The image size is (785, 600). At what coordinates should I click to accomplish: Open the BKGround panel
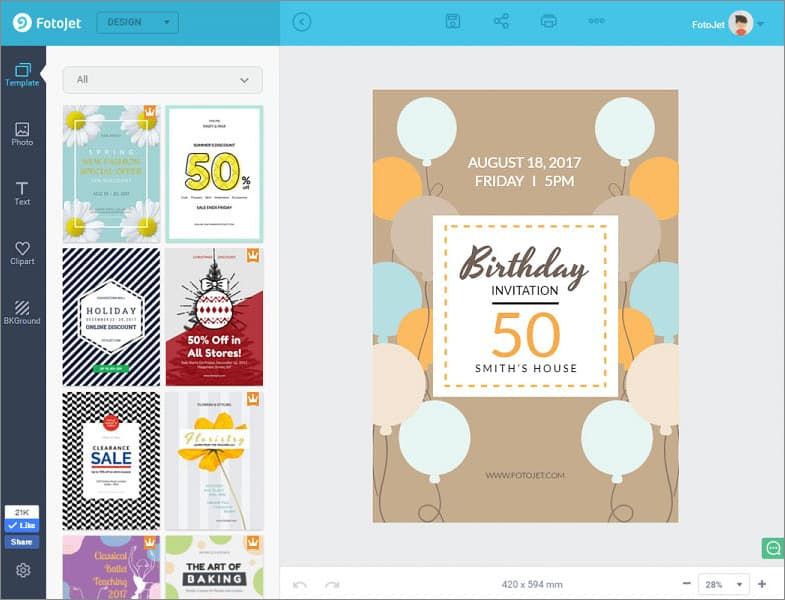point(23,313)
